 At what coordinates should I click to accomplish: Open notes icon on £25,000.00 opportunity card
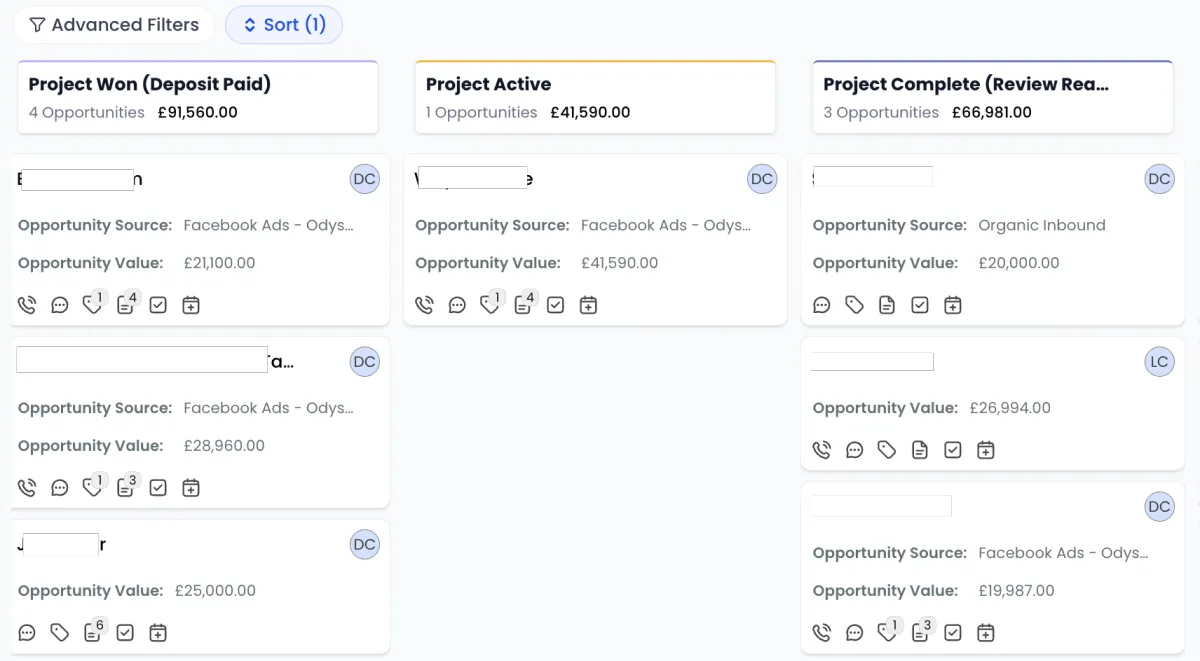tap(92, 633)
